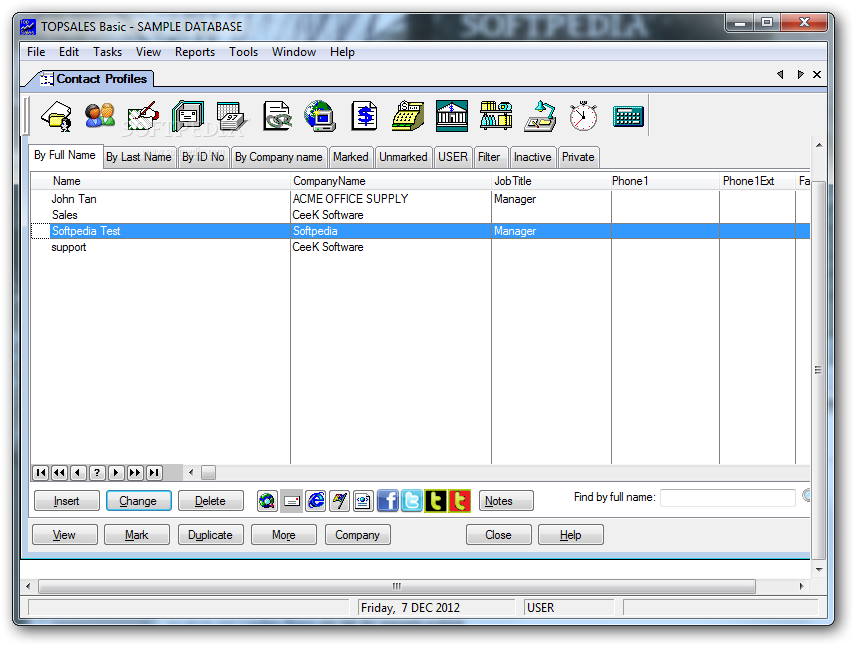855x646 pixels.
Task: Click the bank building toolbar icon
Action: 452,116
